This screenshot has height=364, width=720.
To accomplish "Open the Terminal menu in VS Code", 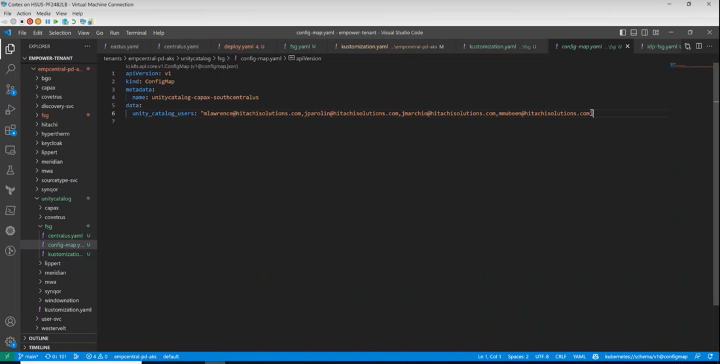I will click(136, 33).
